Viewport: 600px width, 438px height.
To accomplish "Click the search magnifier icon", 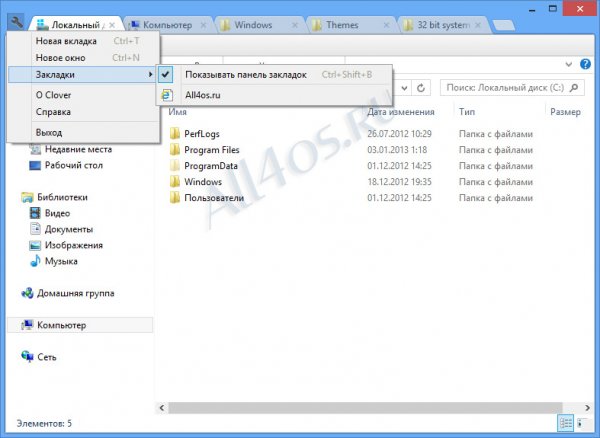I will coord(574,88).
